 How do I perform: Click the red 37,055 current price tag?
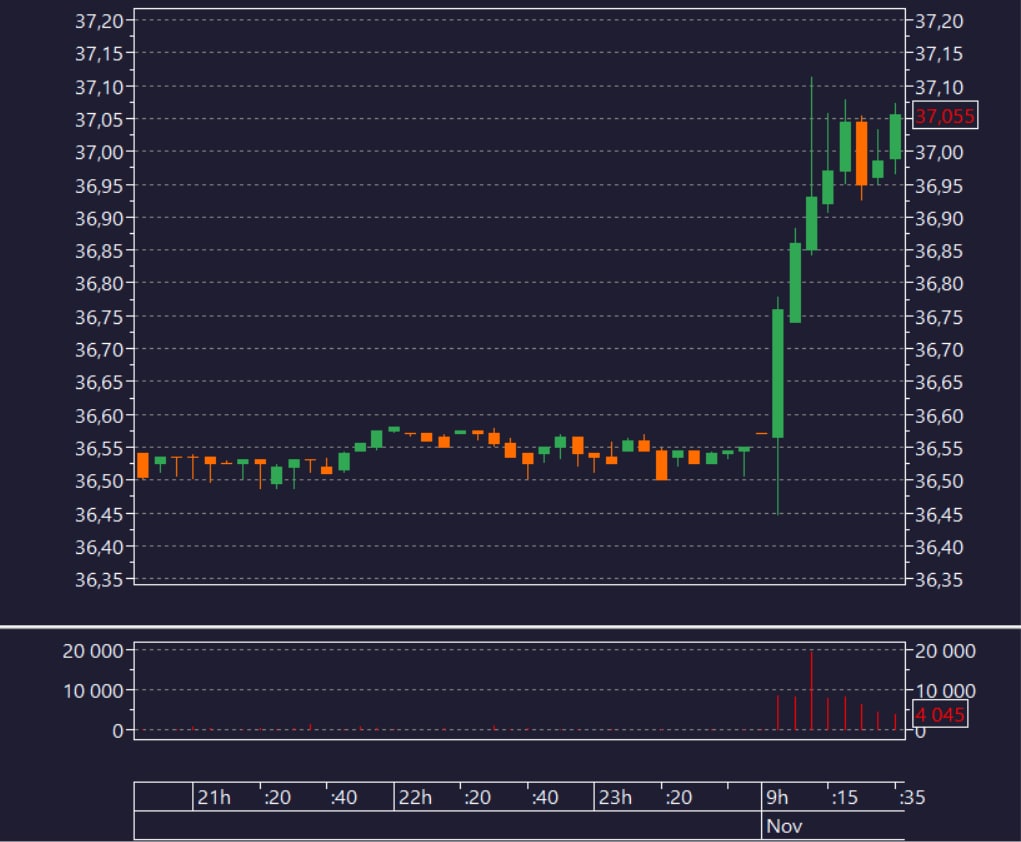[x=945, y=116]
